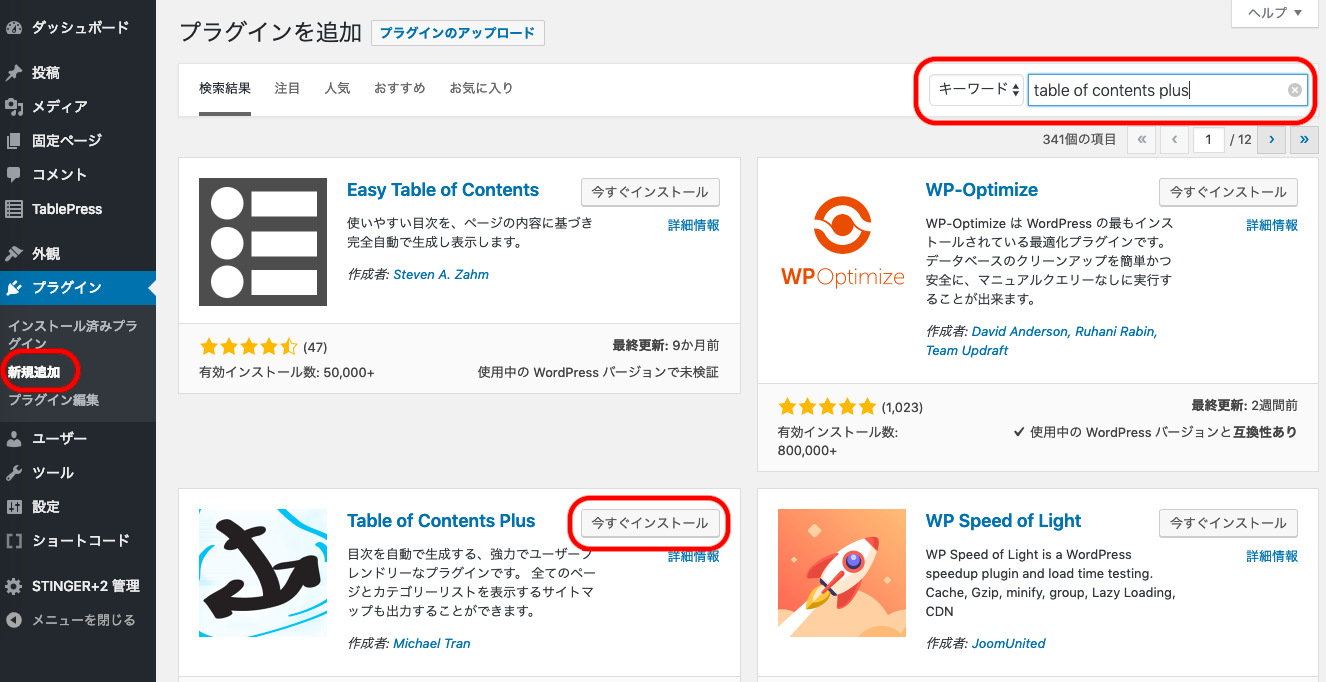Open 詳細情報 for Easy Table of Contents
The height and width of the screenshot is (682, 1326).
(694, 226)
